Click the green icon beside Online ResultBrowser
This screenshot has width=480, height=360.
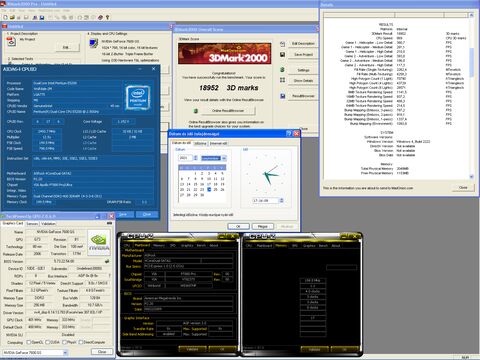pos(196,111)
